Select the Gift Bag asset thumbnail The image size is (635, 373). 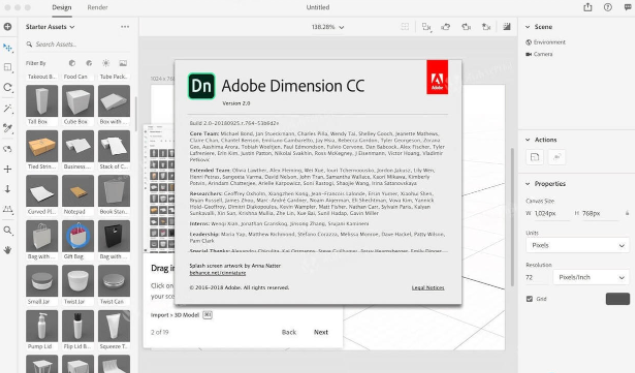pos(78,236)
